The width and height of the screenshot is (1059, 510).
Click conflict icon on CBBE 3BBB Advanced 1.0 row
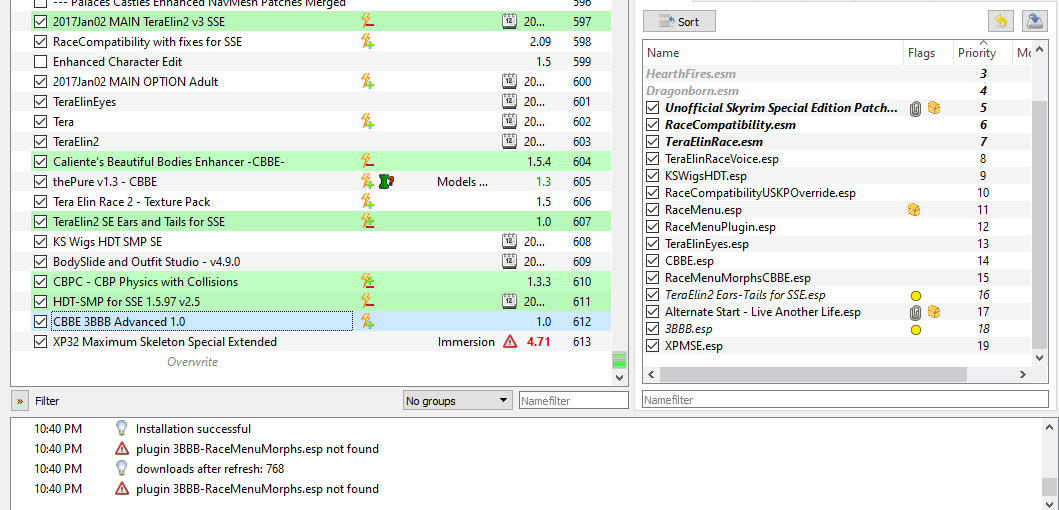tap(367, 322)
